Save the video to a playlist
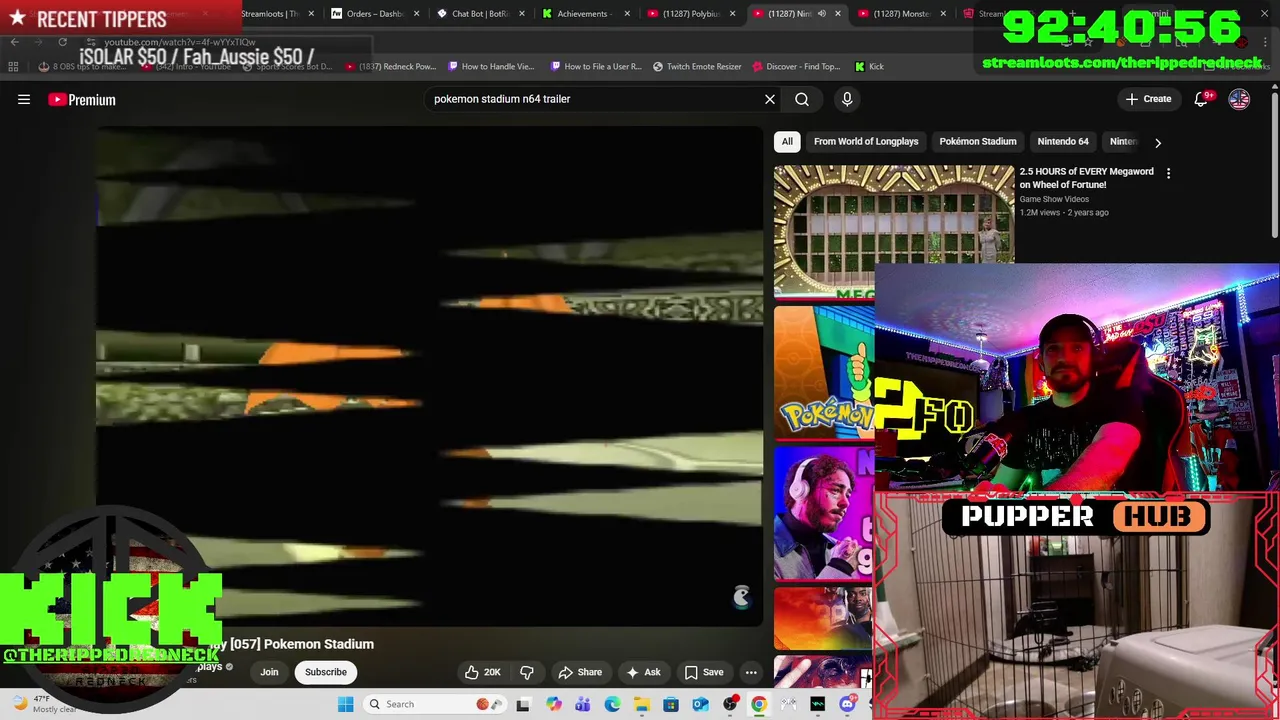The image size is (1280, 720). pyautogui.click(x=704, y=672)
